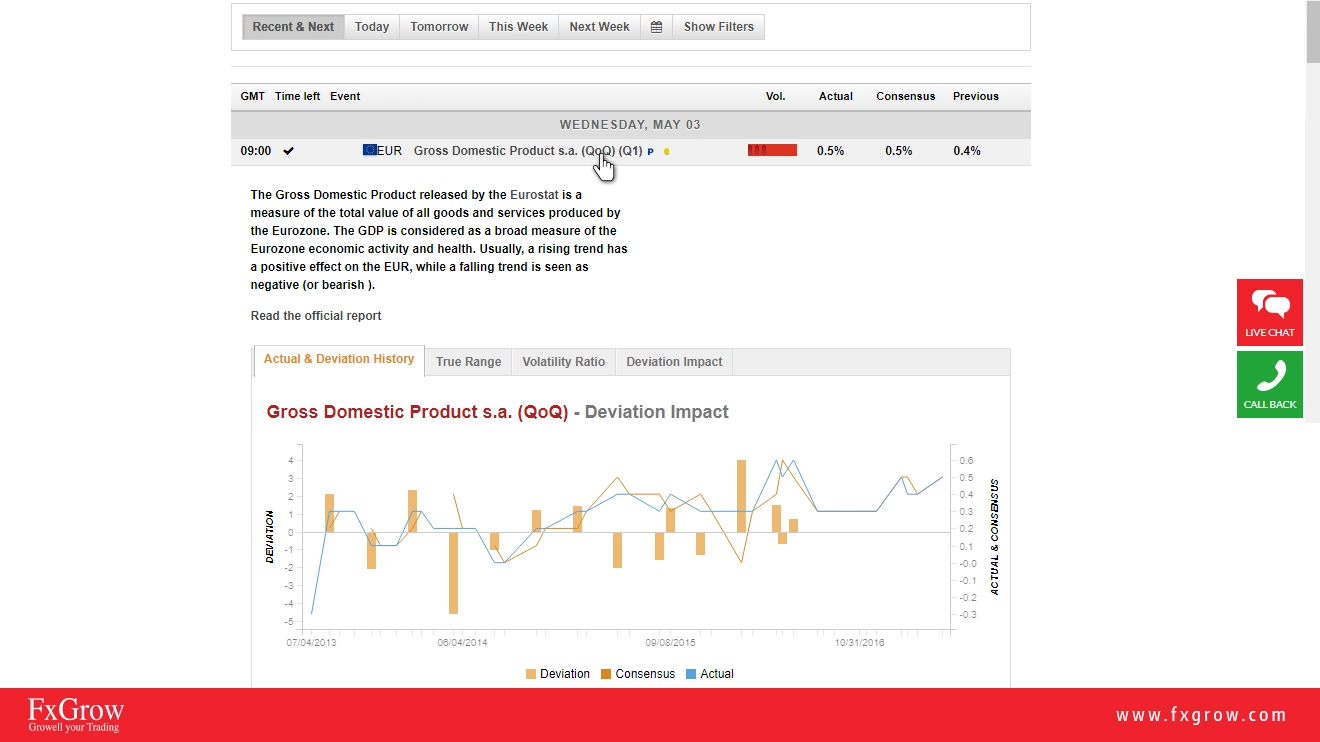Click the yellow dot beside the GDP event
The width and height of the screenshot is (1320, 742).
[x=667, y=152]
